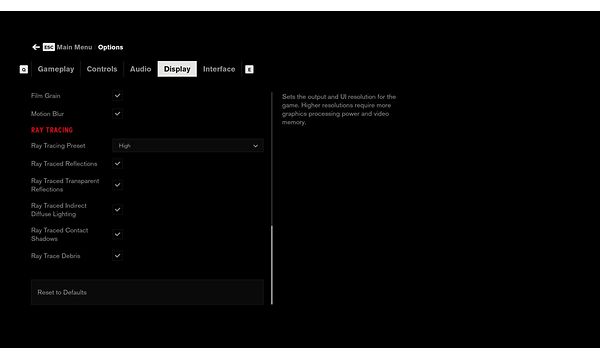The height and width of the screenshot is (360, 600).
Task: Toggle the Motion Blur checkbox
Action: click(x=117, y=114)
